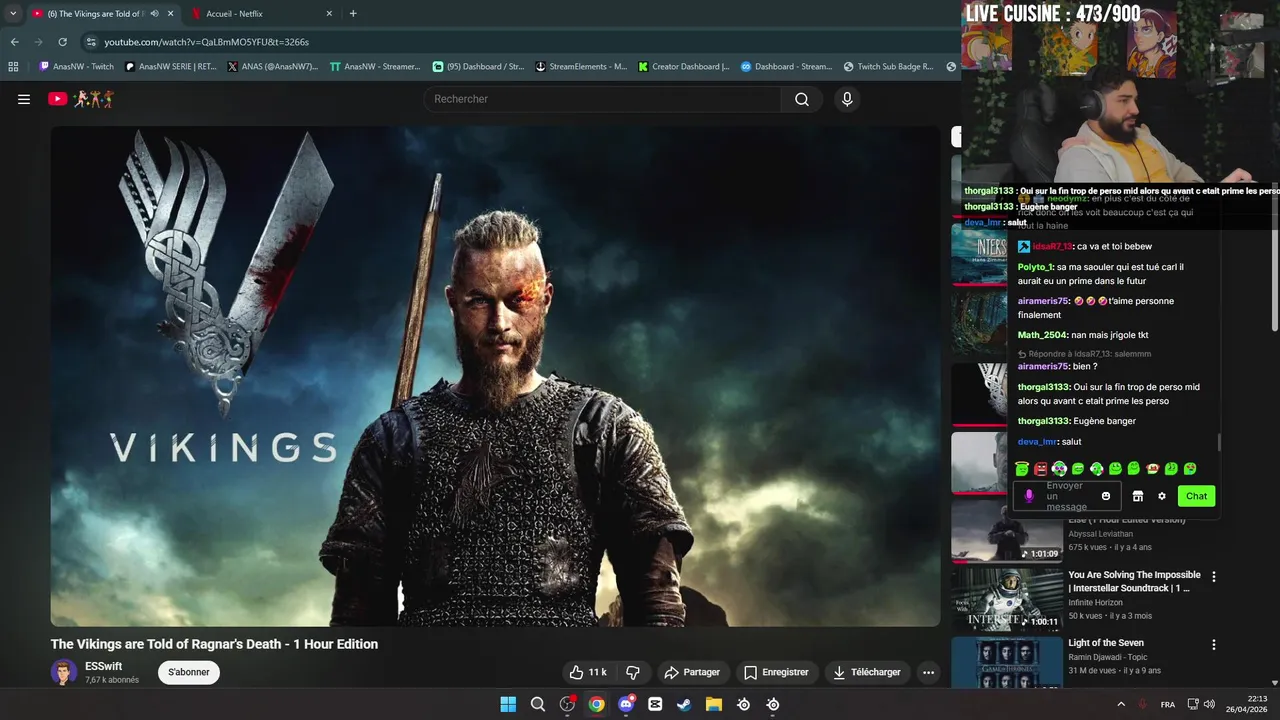Image resolution: width=1280 pixels, height=720 pixels.
Task: Click the chat panel scrollbar
Action: pos(1219,442)
